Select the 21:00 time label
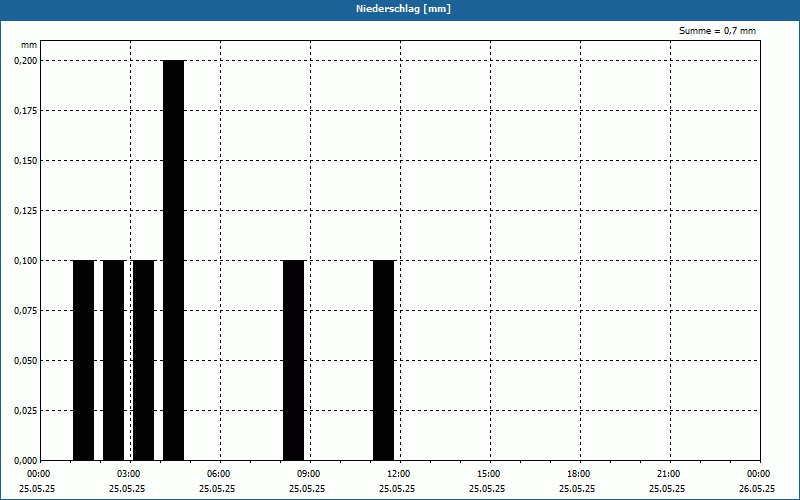The height and width of the screenshot is (500, 800). (668, 474)
